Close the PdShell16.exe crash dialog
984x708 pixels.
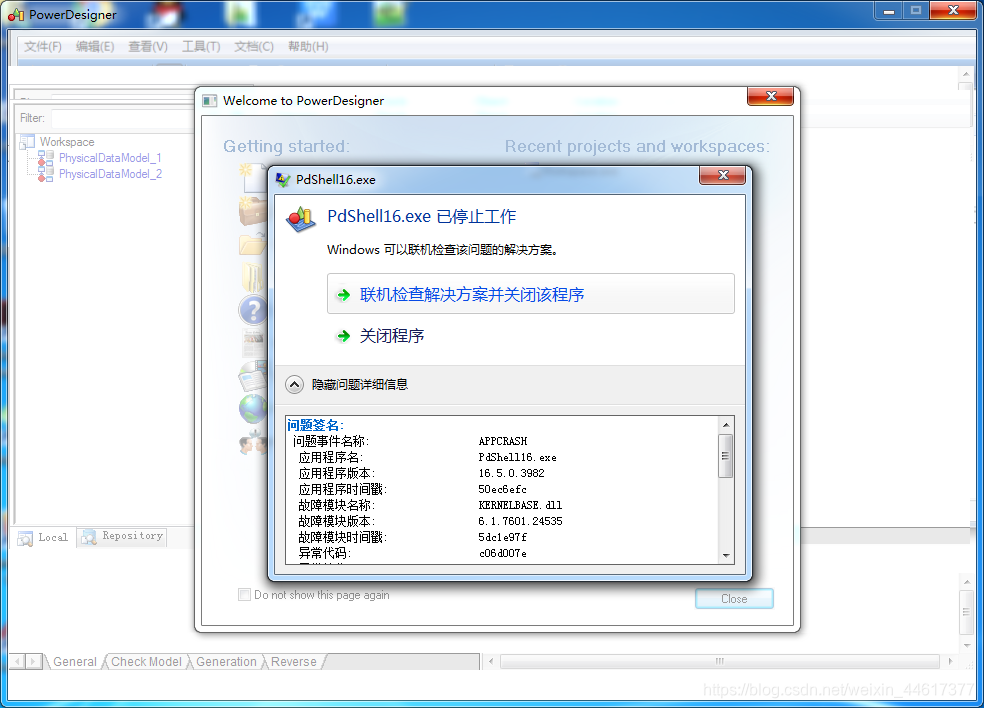coord(722,175)
